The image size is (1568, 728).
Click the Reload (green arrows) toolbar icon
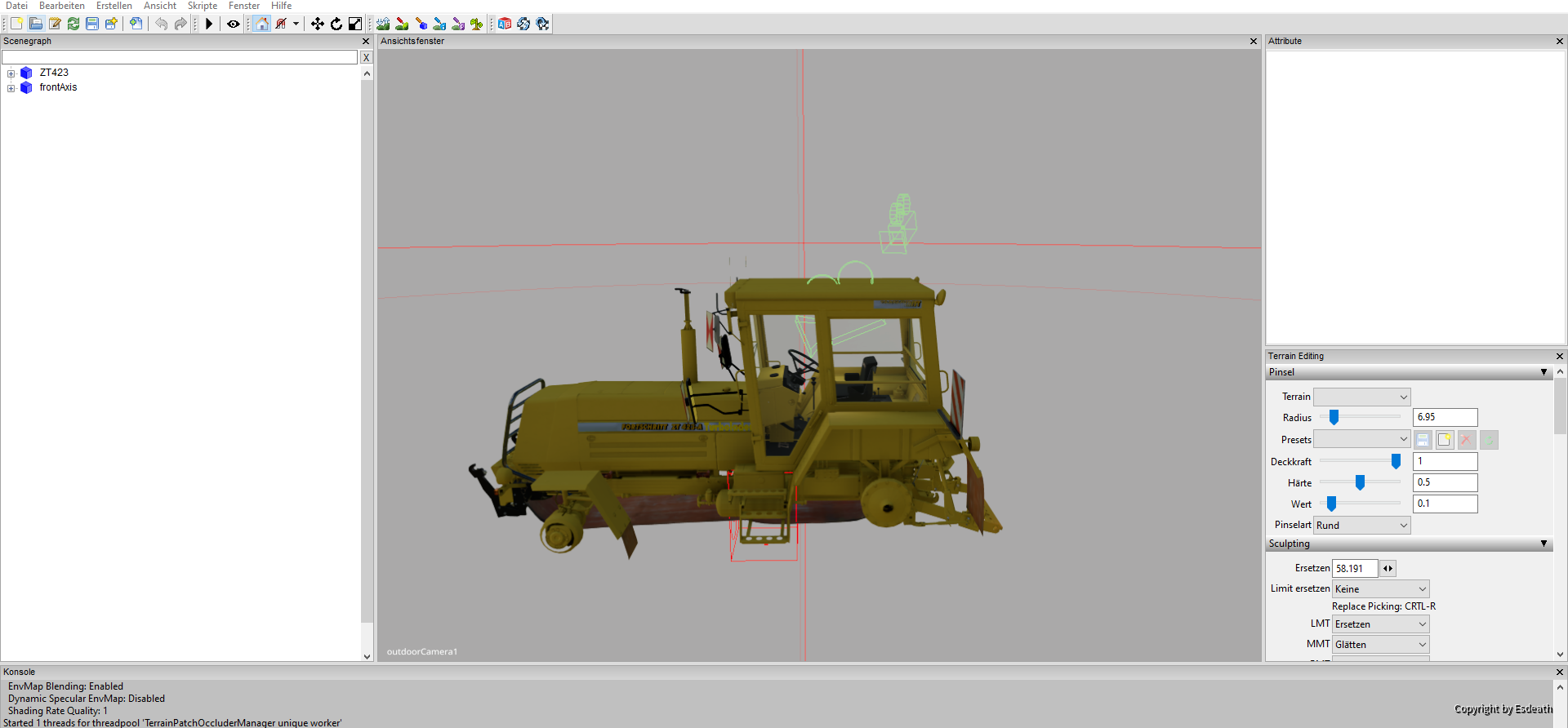coord(73,24)
